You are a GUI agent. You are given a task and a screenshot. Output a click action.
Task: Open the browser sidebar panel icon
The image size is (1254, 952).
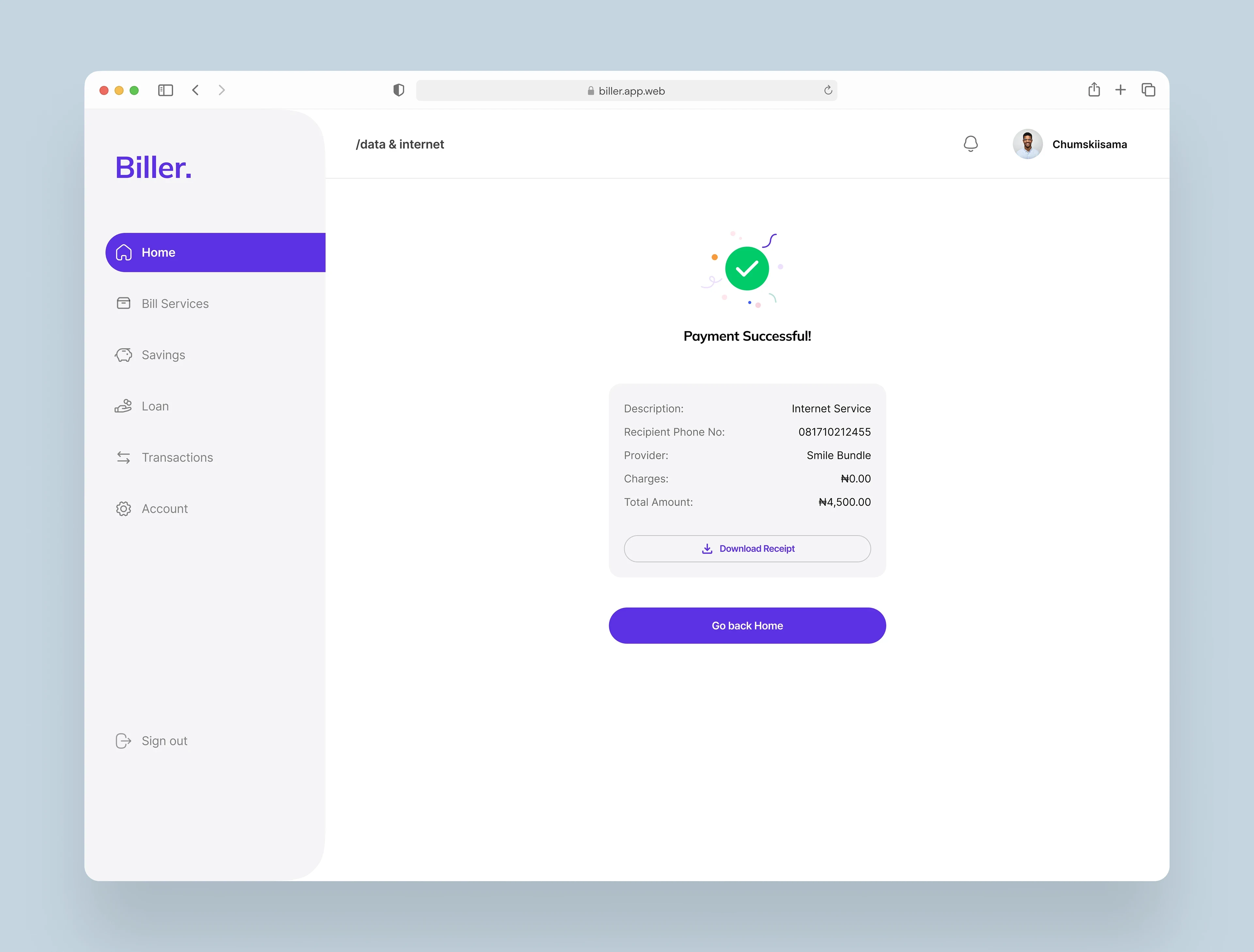[166, 90]
